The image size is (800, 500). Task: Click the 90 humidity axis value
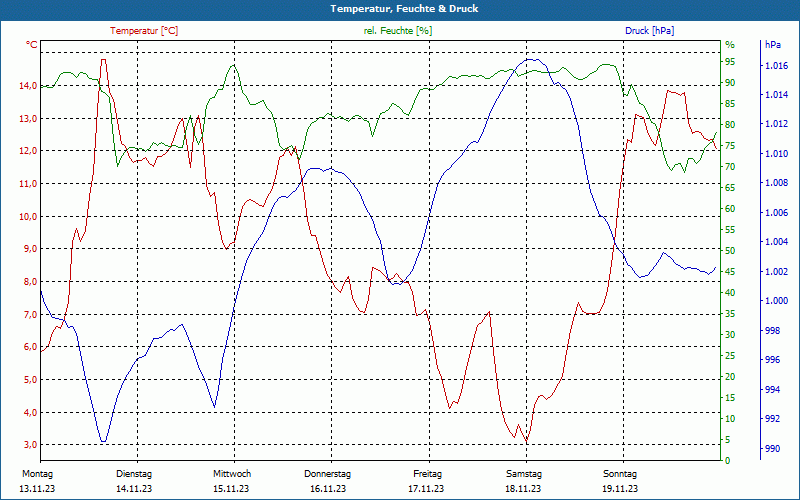click(730, 83)
